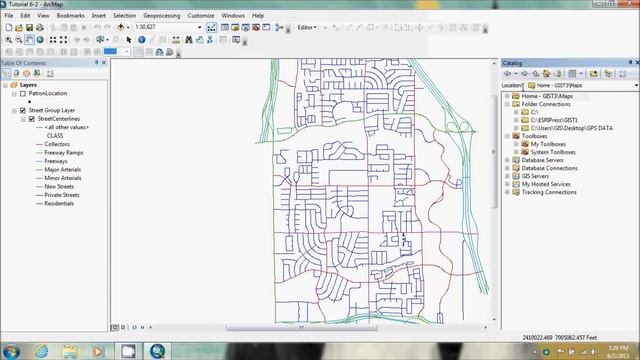640x360 pixels.
Task: Select the Identify tool
Action: pos(142,40)
